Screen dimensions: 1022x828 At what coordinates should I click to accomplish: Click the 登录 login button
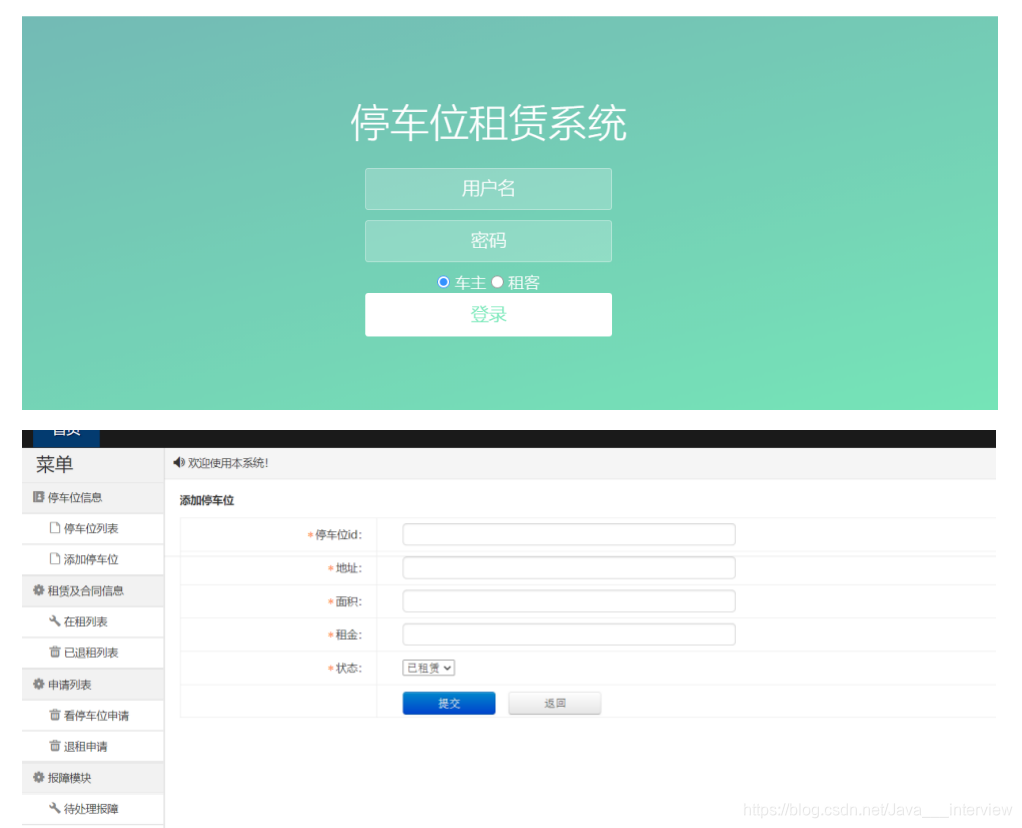(x=488, y=314)
